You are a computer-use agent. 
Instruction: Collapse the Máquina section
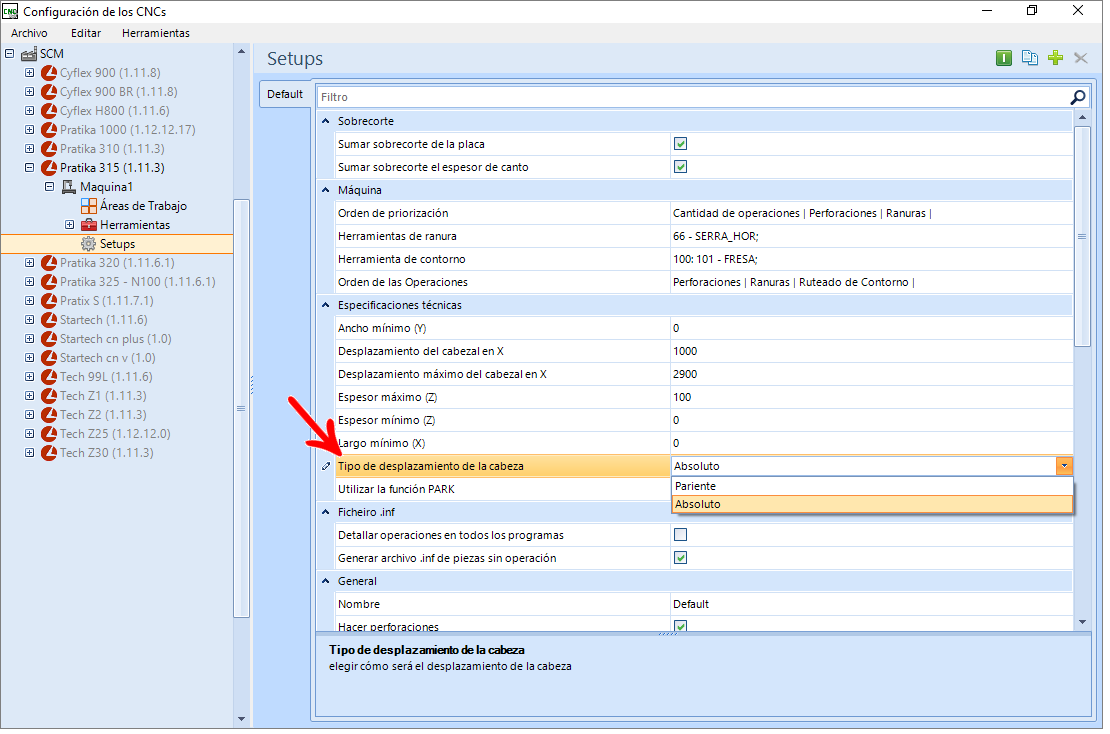[x=326, y=190]
